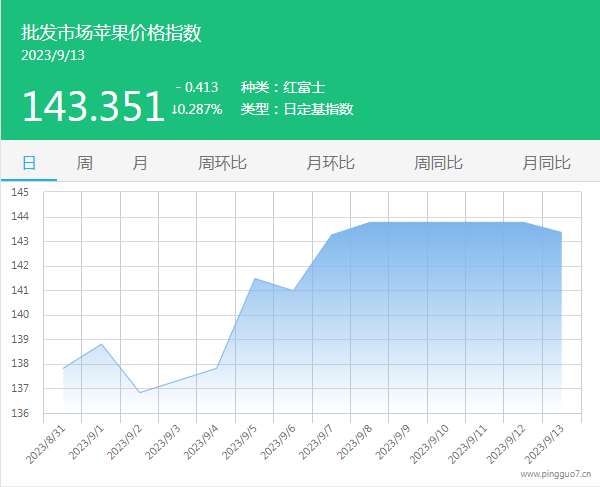Screen dimensions: 600x487
Task: Click the last chart point at 2023/9/13
Action: click(x=561, y=232)
